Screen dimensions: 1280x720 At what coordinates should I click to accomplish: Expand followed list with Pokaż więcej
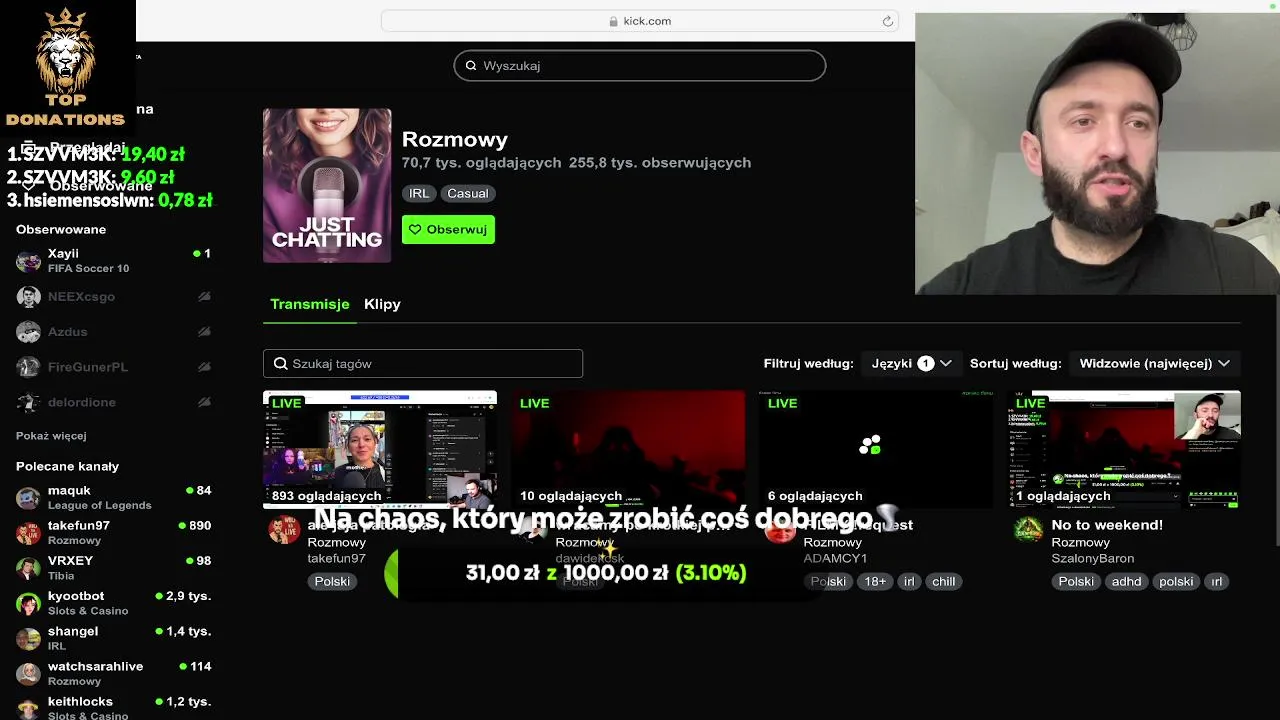pyautogui.click(x=51, y=436)
